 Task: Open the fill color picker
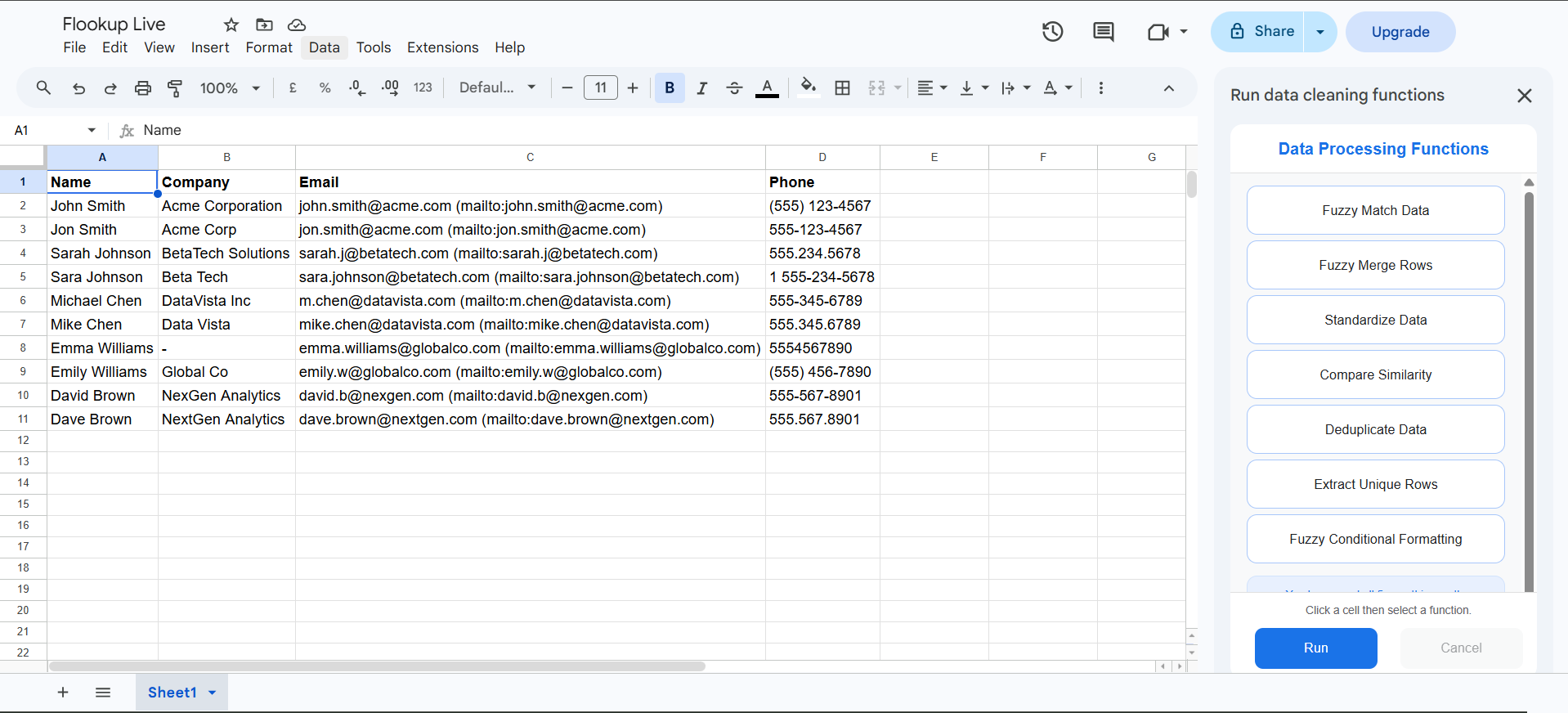(x=809, y=87)
